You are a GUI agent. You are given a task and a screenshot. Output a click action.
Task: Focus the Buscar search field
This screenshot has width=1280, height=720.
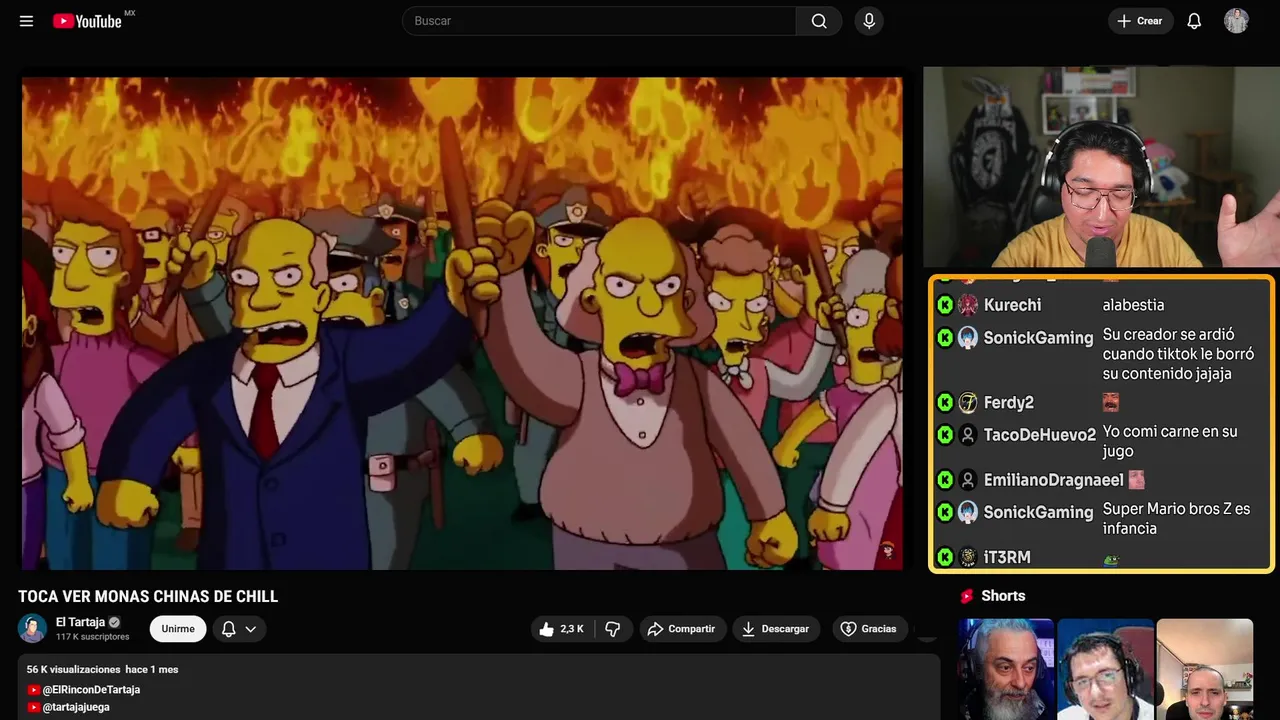click(599, 21)
